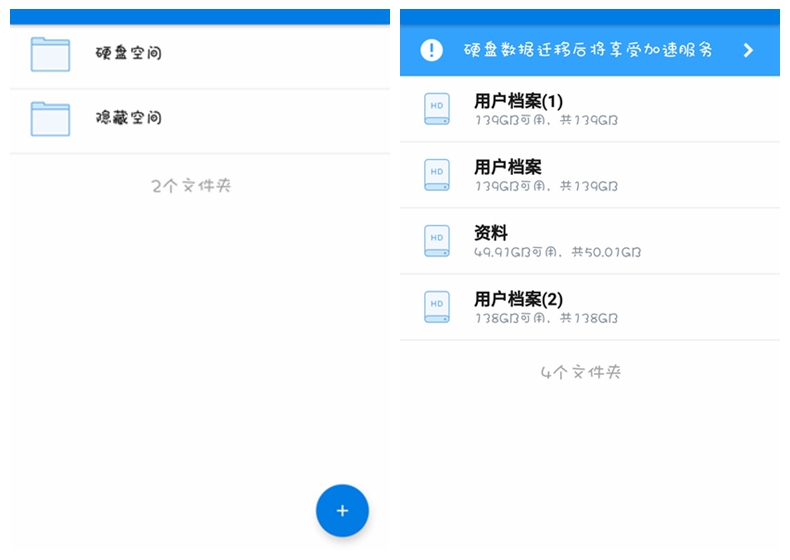
Task: Click the folder icon beside 隐藏空间
Action: coord(50,119)
